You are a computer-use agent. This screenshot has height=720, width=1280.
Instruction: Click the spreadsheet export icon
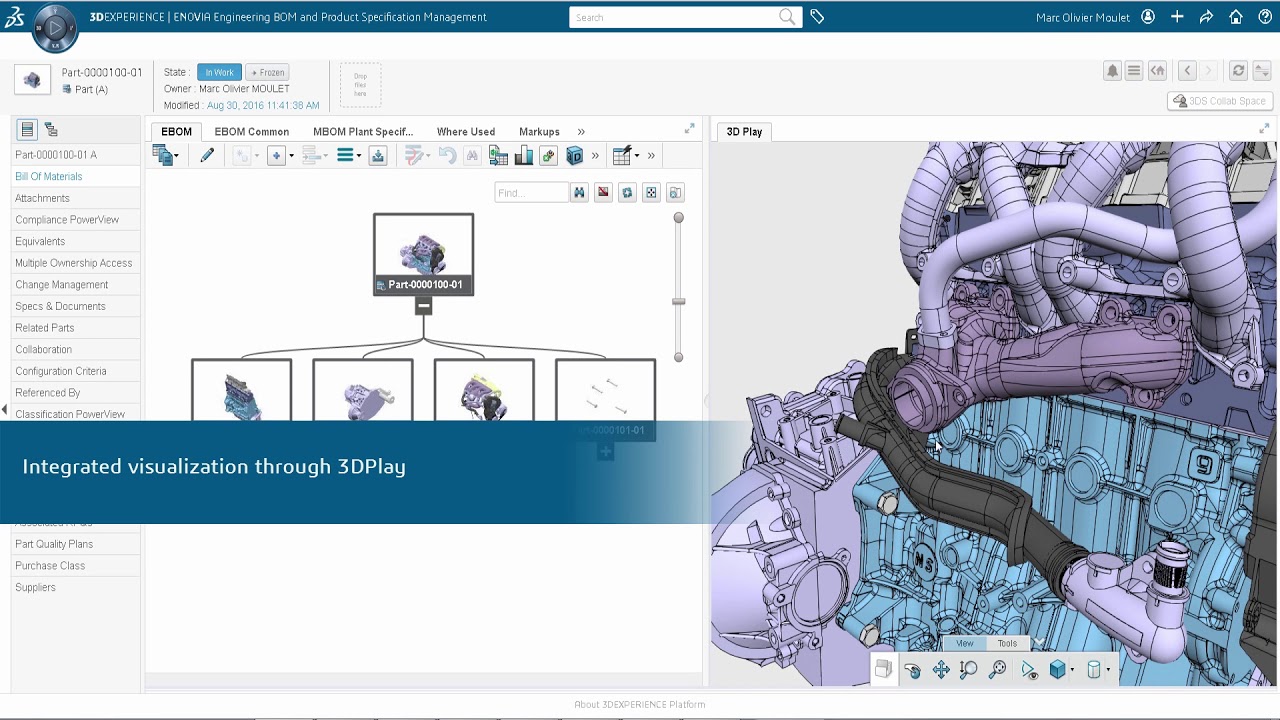(498, 156)
